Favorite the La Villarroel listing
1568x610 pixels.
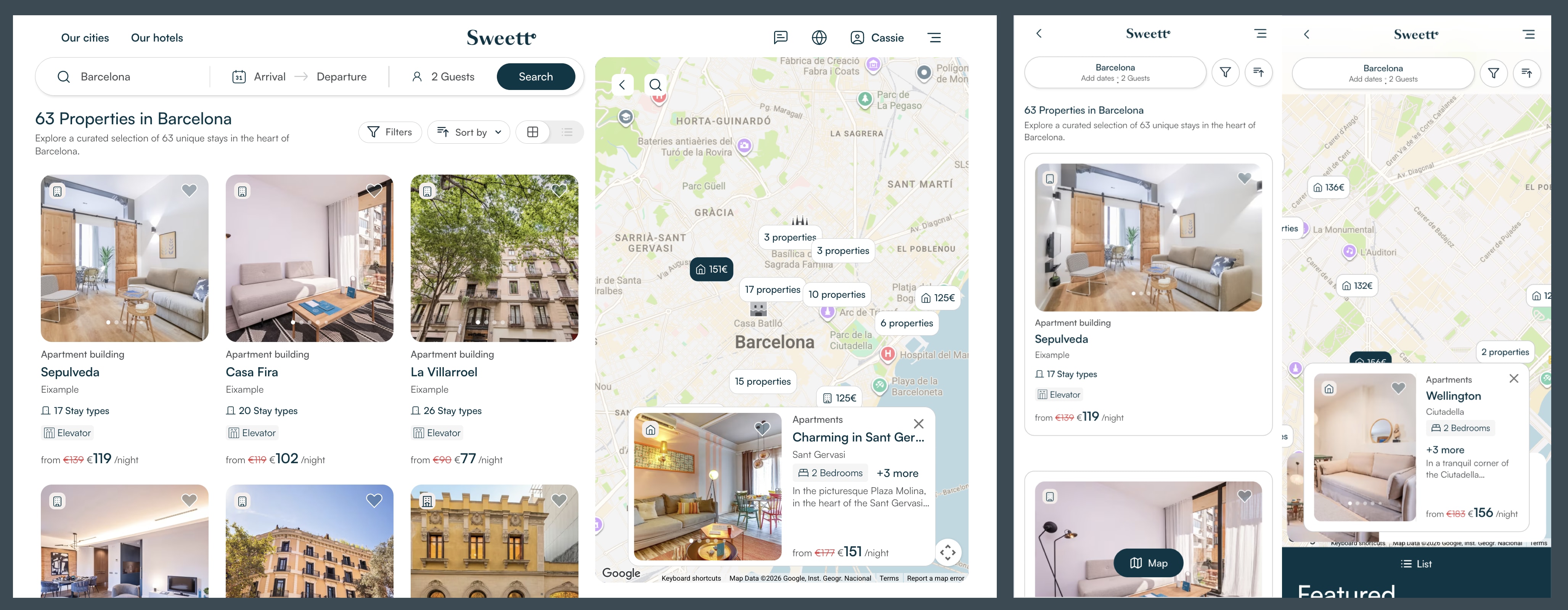click(x=559, y=191)
